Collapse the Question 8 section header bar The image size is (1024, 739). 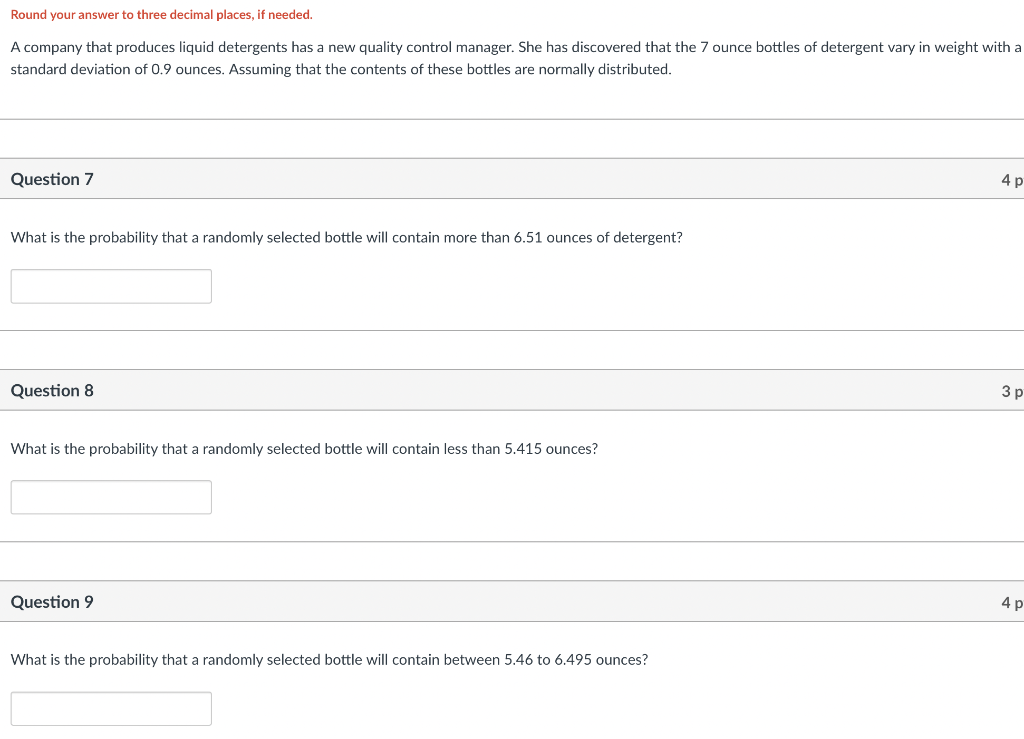(512, 391)
